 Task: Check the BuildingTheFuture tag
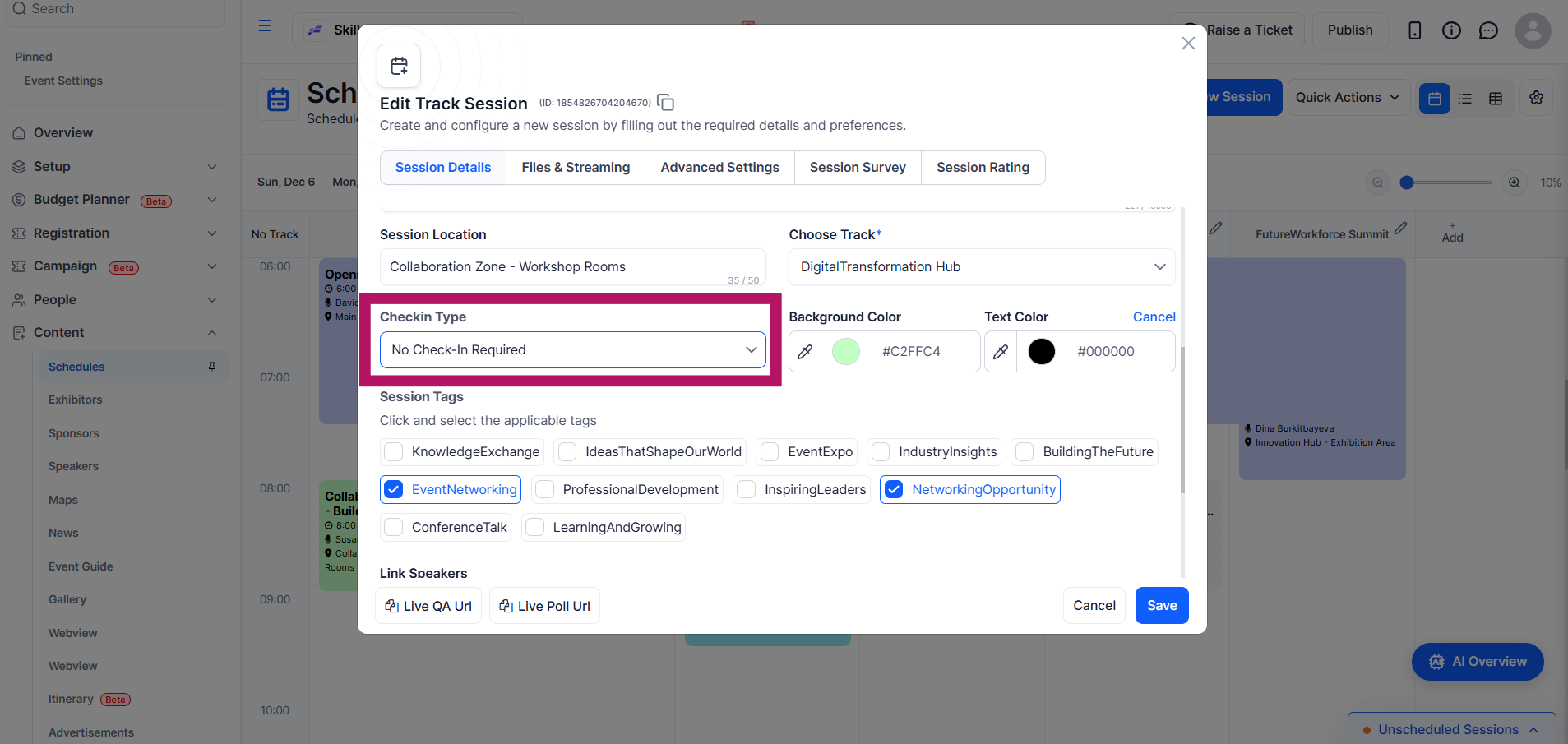[1025, 452]
